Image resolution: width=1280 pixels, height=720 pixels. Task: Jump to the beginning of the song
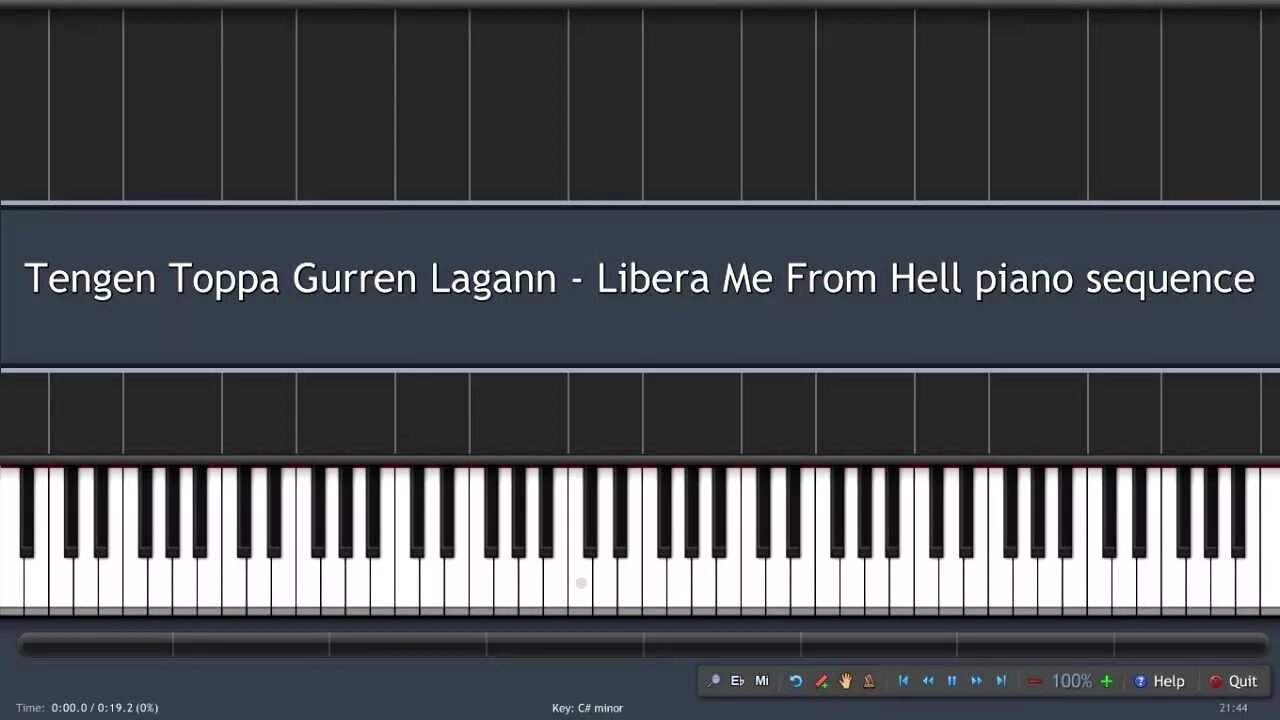click(x=904, y=681)
